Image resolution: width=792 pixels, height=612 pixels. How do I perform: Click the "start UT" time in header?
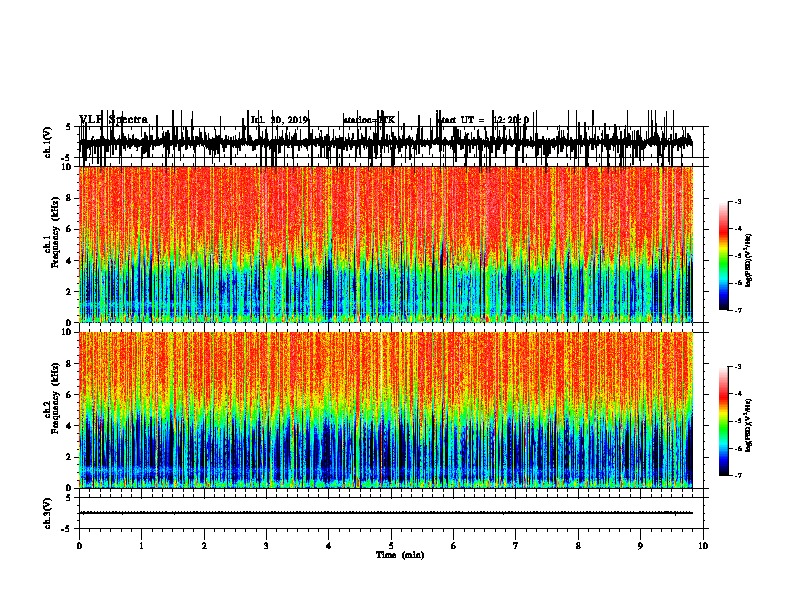482,120
